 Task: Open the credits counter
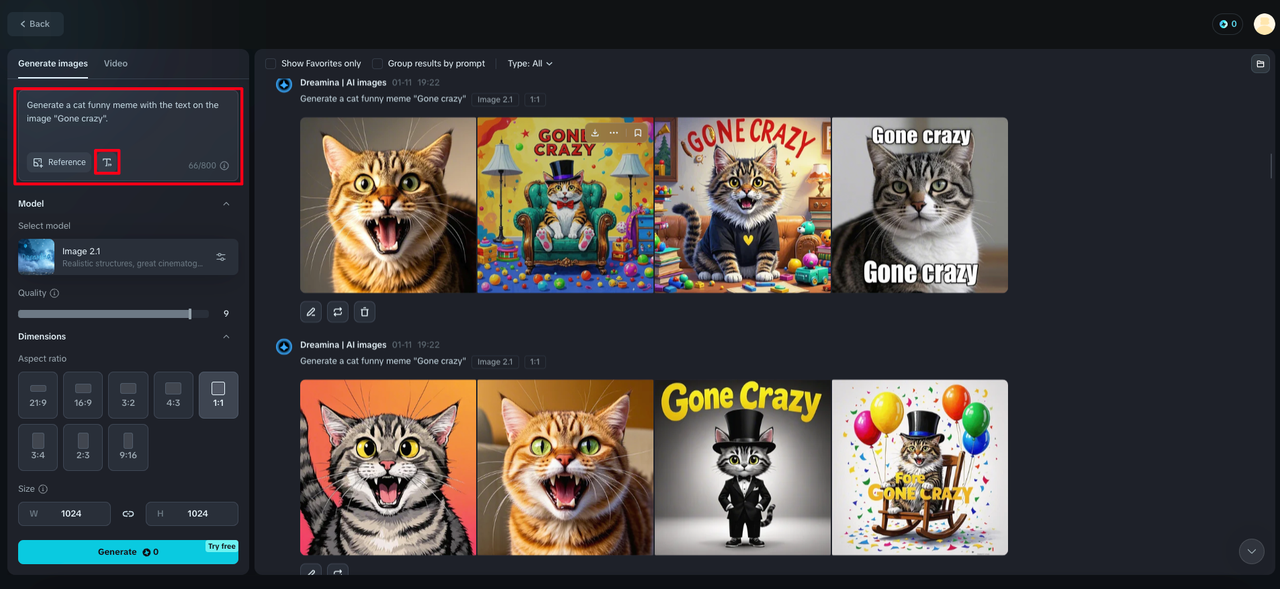point(1227,24)
